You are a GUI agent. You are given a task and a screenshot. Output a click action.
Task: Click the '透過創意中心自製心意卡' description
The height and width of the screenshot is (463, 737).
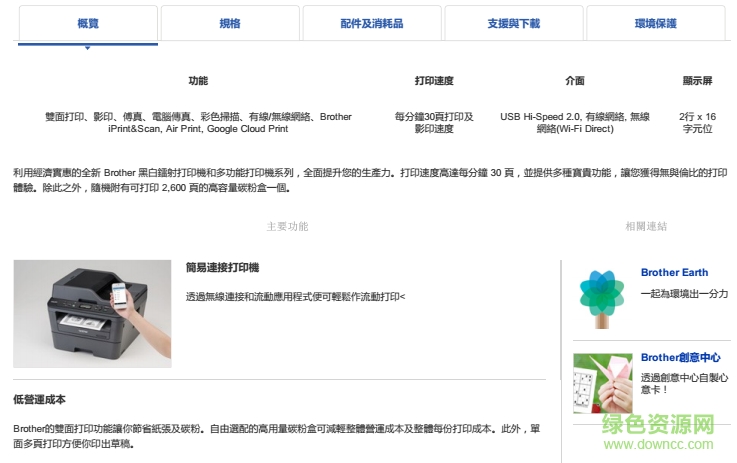tap(684, 384)
